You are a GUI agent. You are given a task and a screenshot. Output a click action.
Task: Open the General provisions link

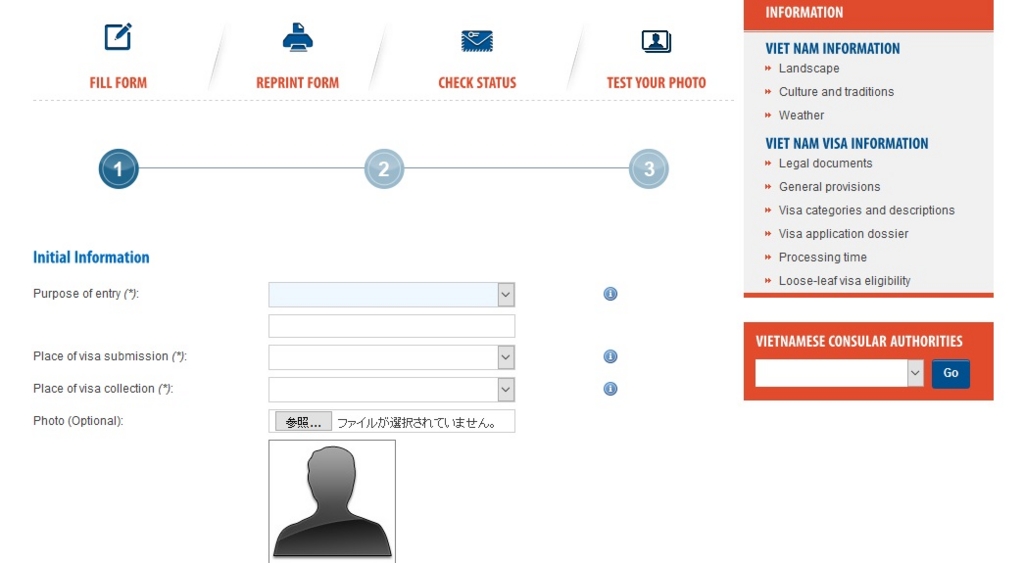[829, 187]
